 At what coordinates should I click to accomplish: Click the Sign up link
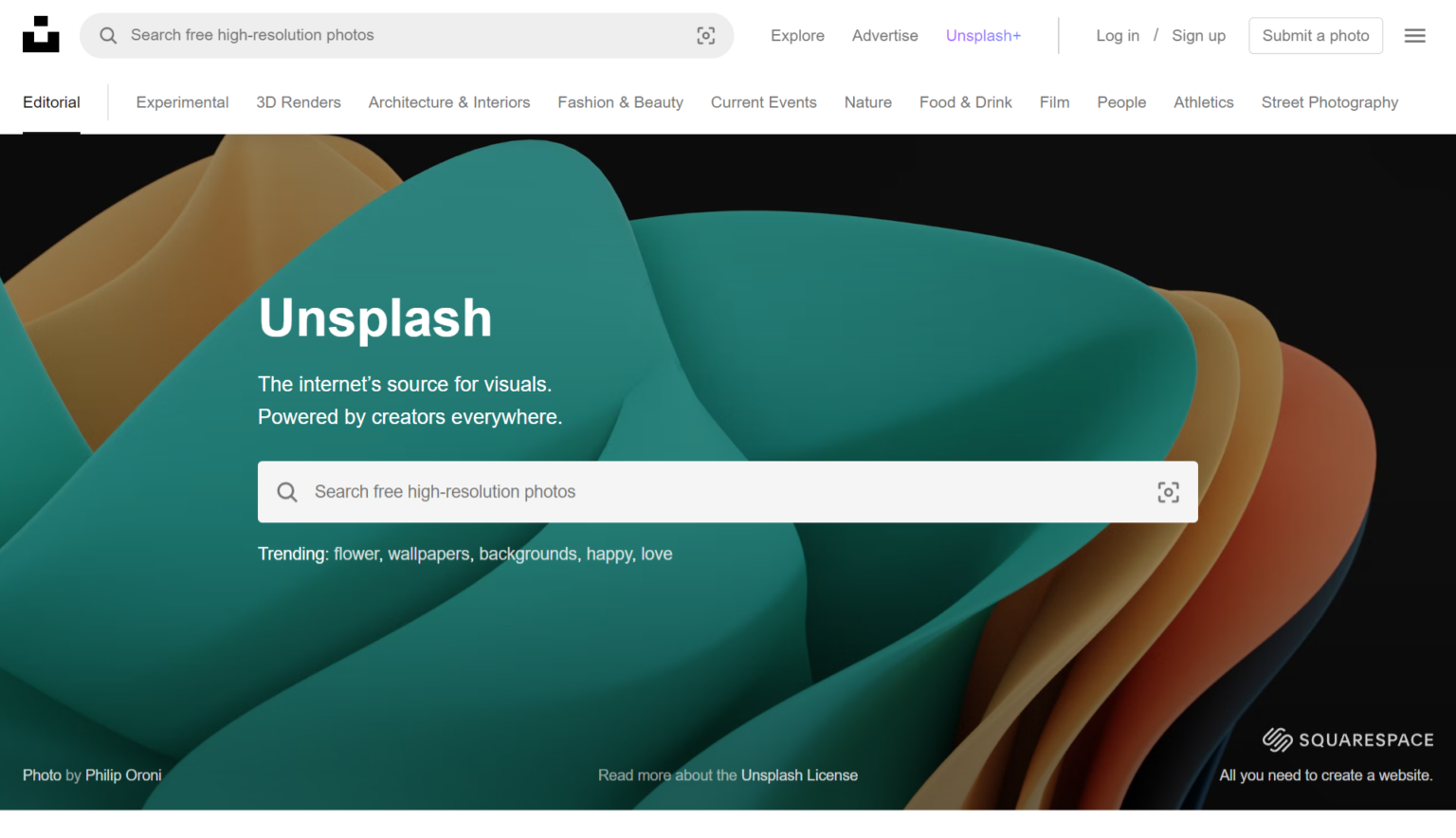point(1198,36)
